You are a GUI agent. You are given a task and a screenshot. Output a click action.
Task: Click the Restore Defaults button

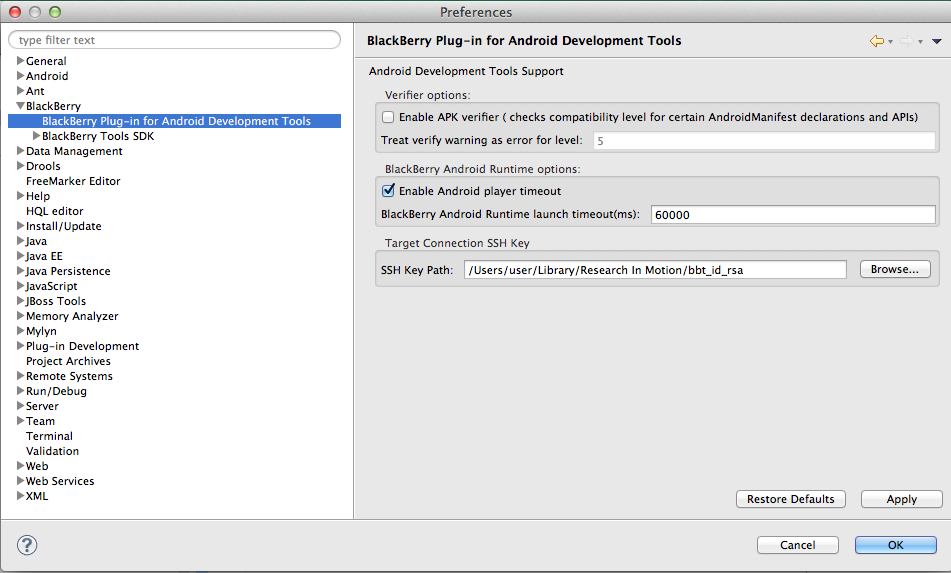tap(791, 499)
